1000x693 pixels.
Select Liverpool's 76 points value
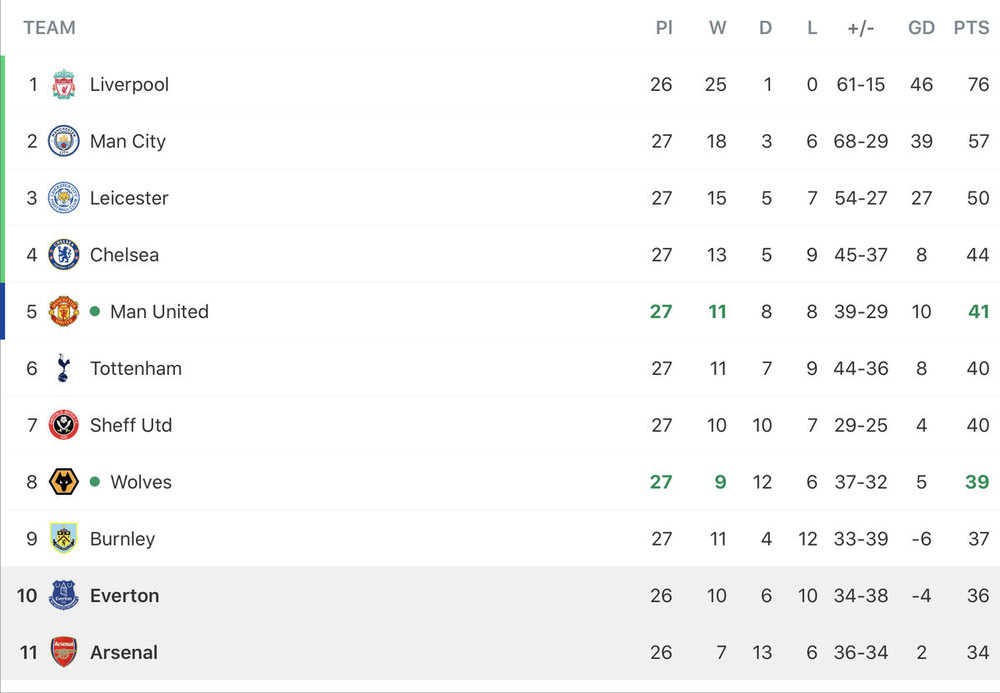tap(978, 84)
